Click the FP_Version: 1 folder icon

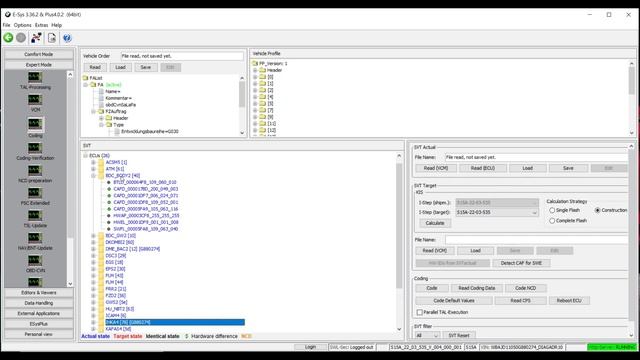pyautogui.click(x=255, y=64)
